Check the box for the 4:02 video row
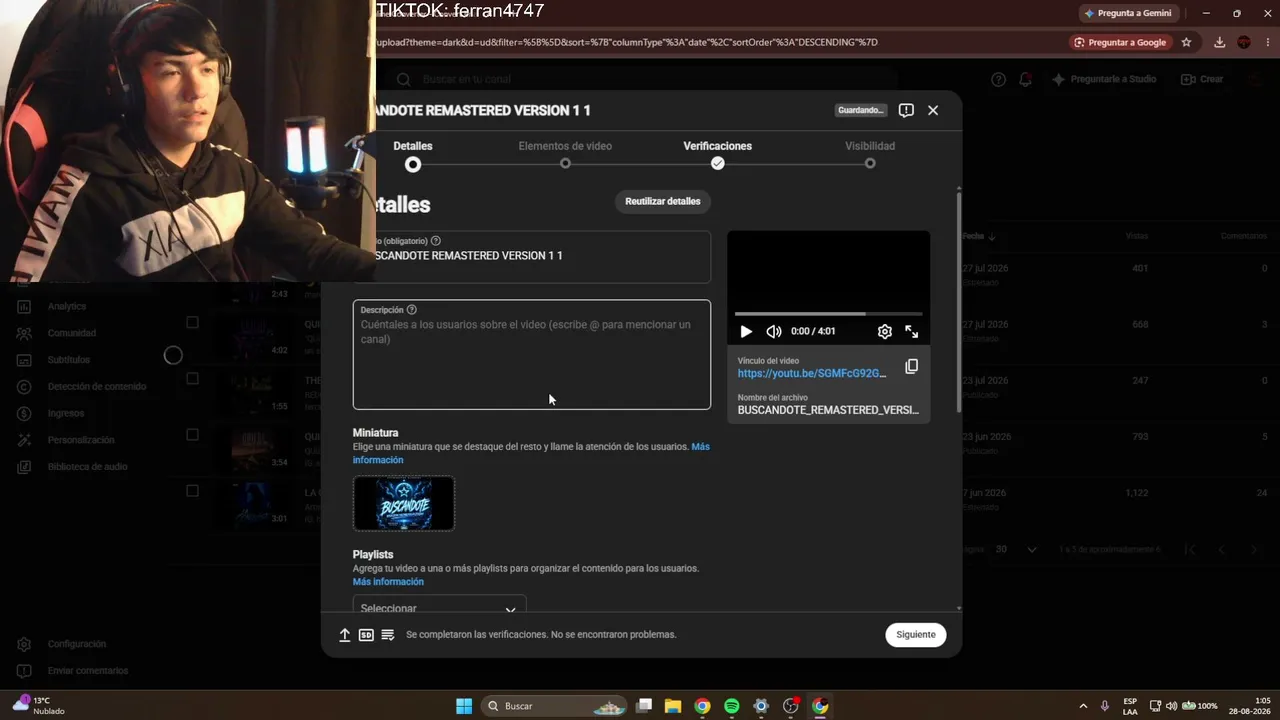 click(192, 322)
